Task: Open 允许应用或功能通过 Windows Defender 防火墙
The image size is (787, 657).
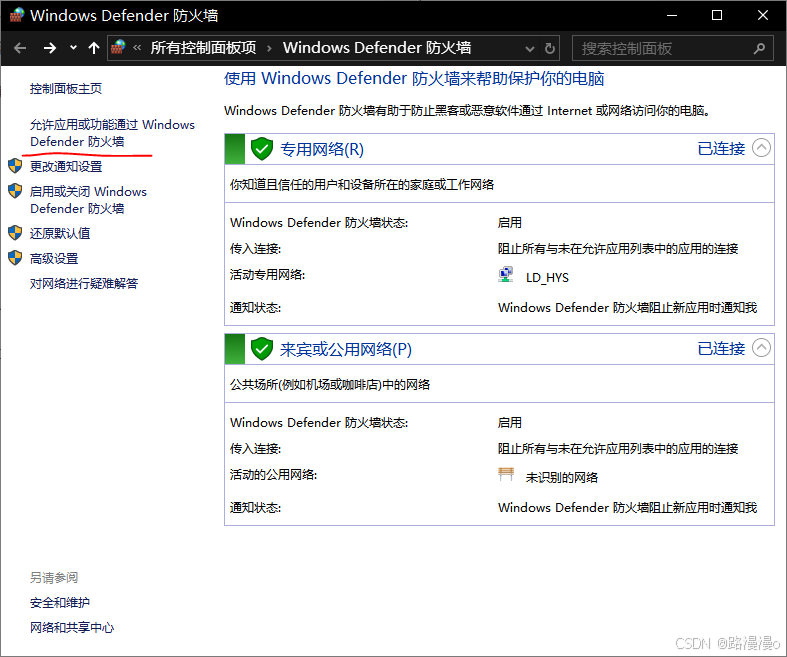Action: [x=112, y=133]
